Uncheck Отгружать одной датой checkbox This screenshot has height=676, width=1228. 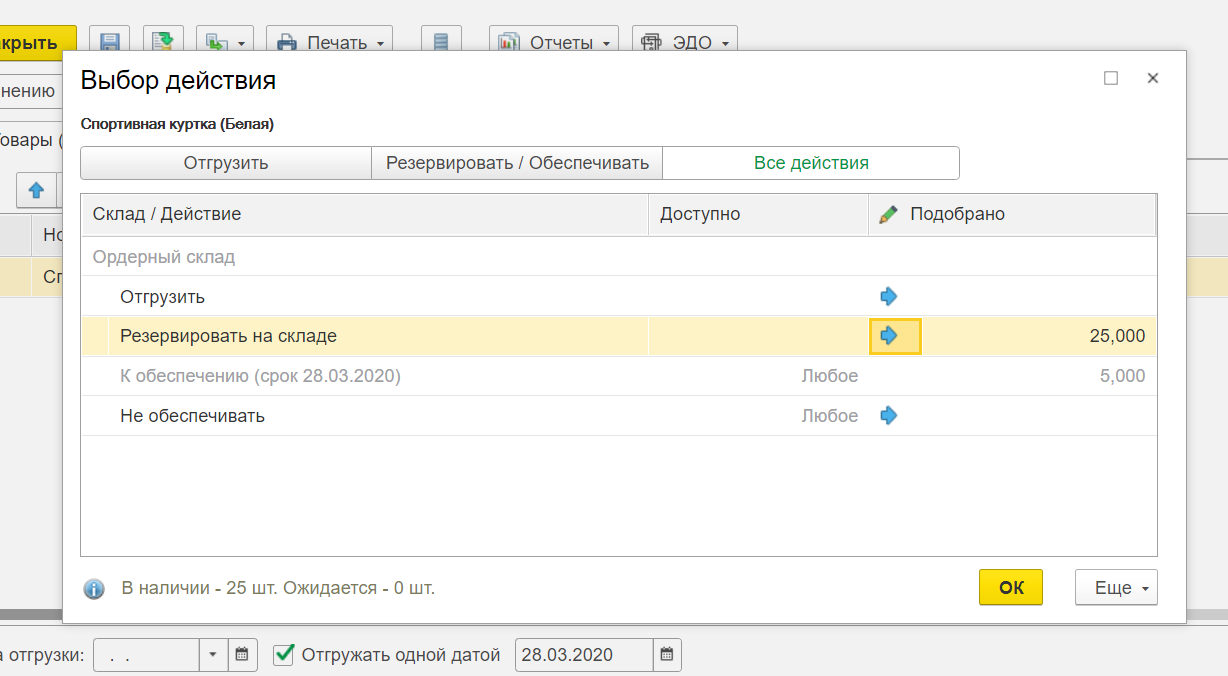click(284, 655)
